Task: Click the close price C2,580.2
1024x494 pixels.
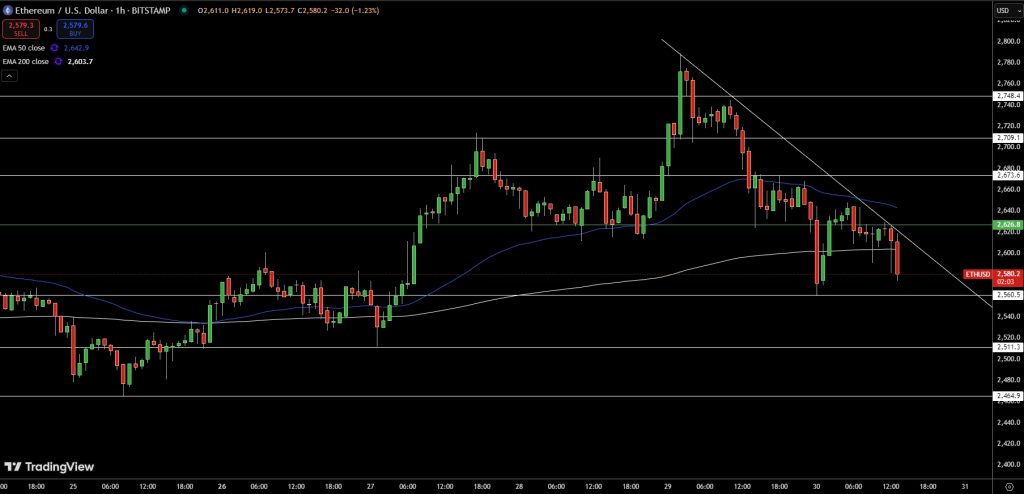Action: (x=314, y=11)
